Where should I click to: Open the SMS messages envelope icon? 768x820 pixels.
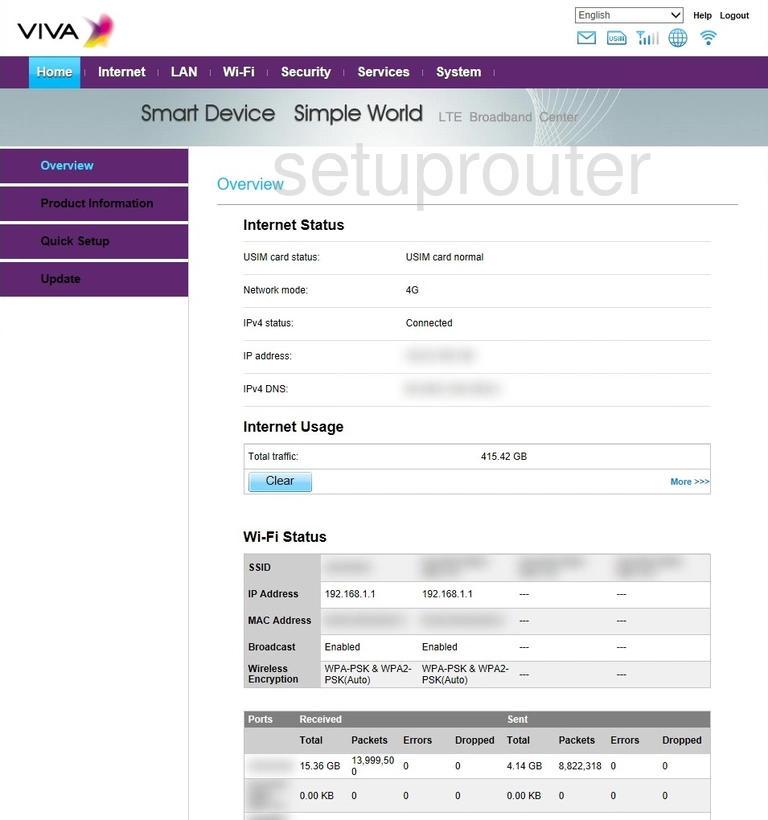pyautogui.click(x=586, y=38)
